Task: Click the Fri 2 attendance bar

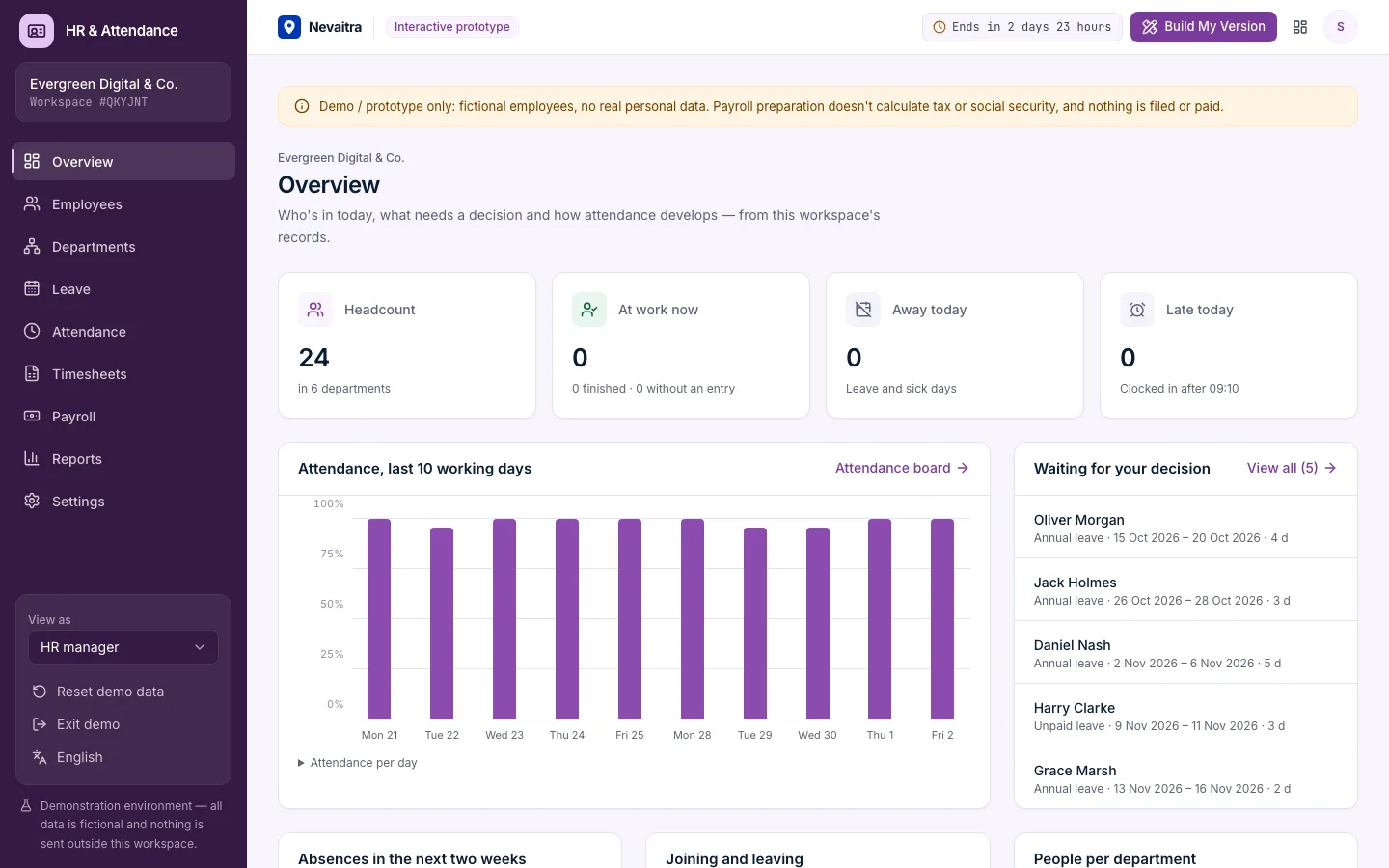Action: (x=942, y=618)
